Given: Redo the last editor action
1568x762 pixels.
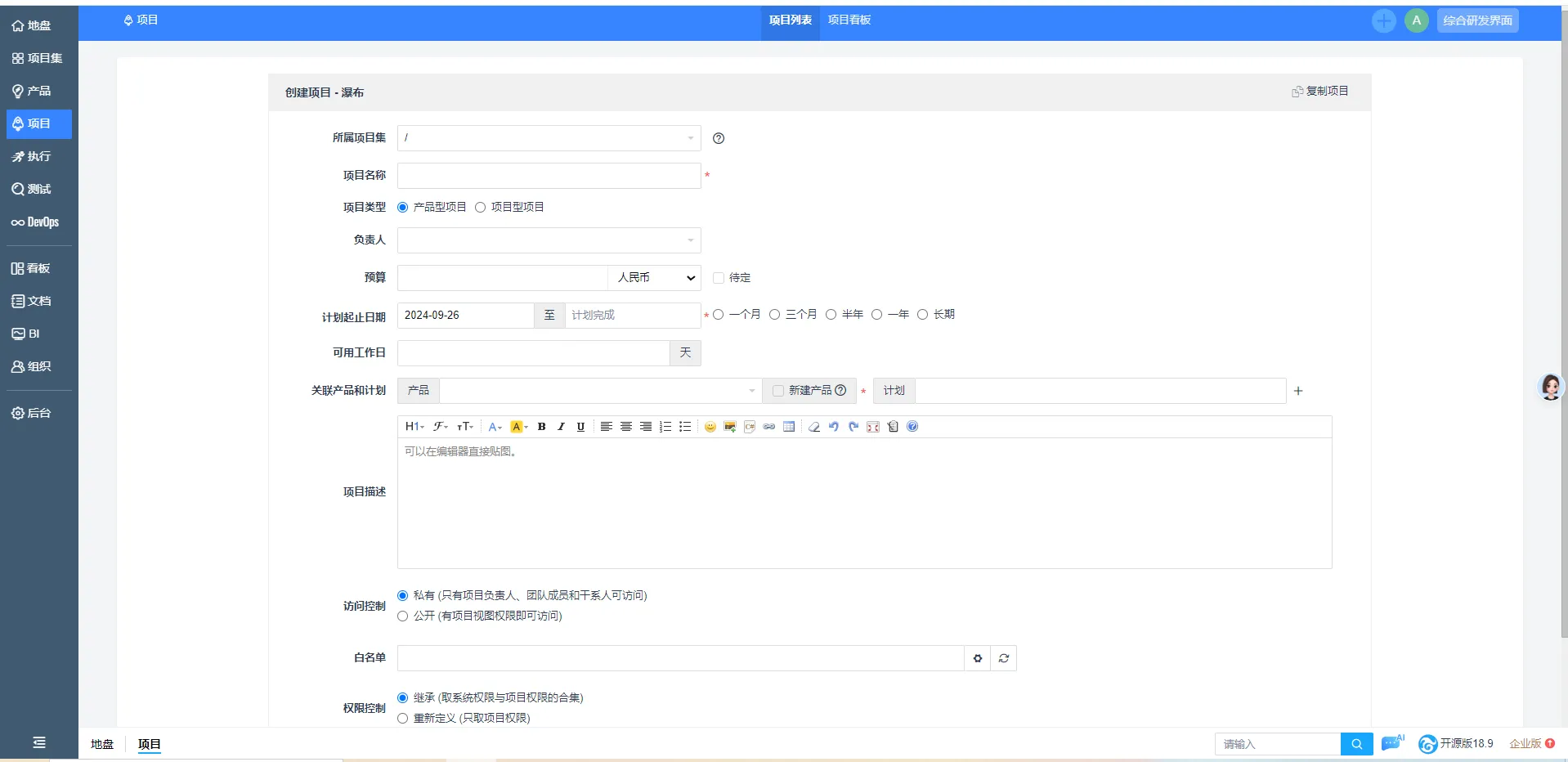Looking at the screenshot, I should pyautogui.click(x=853, y=427).
